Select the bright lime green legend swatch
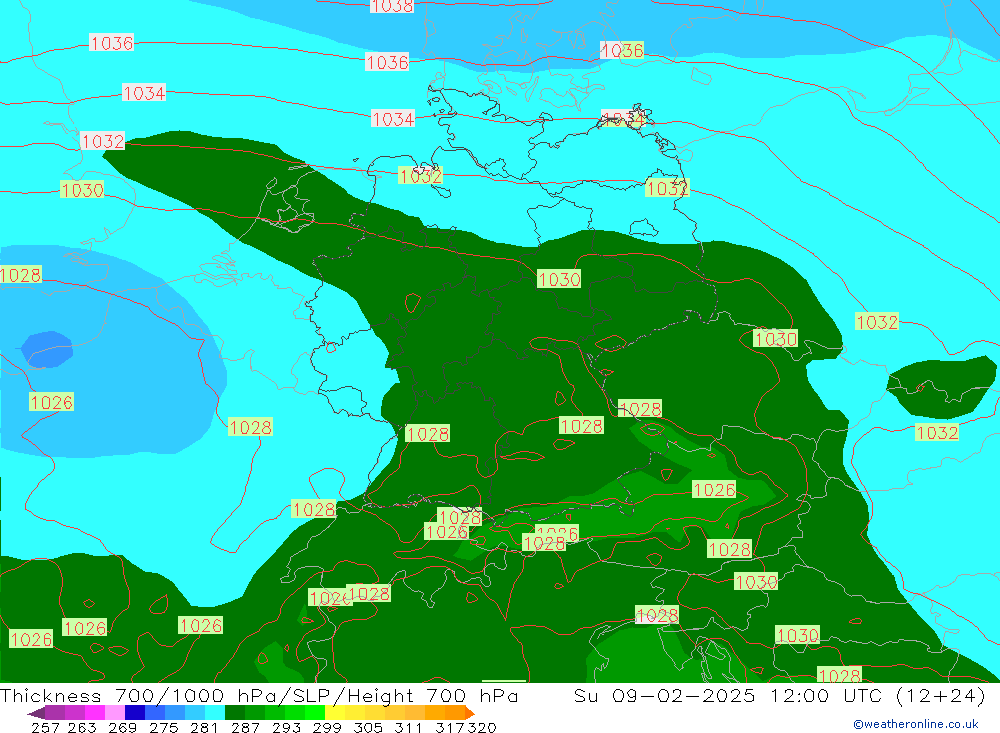 tap(315, 713)
